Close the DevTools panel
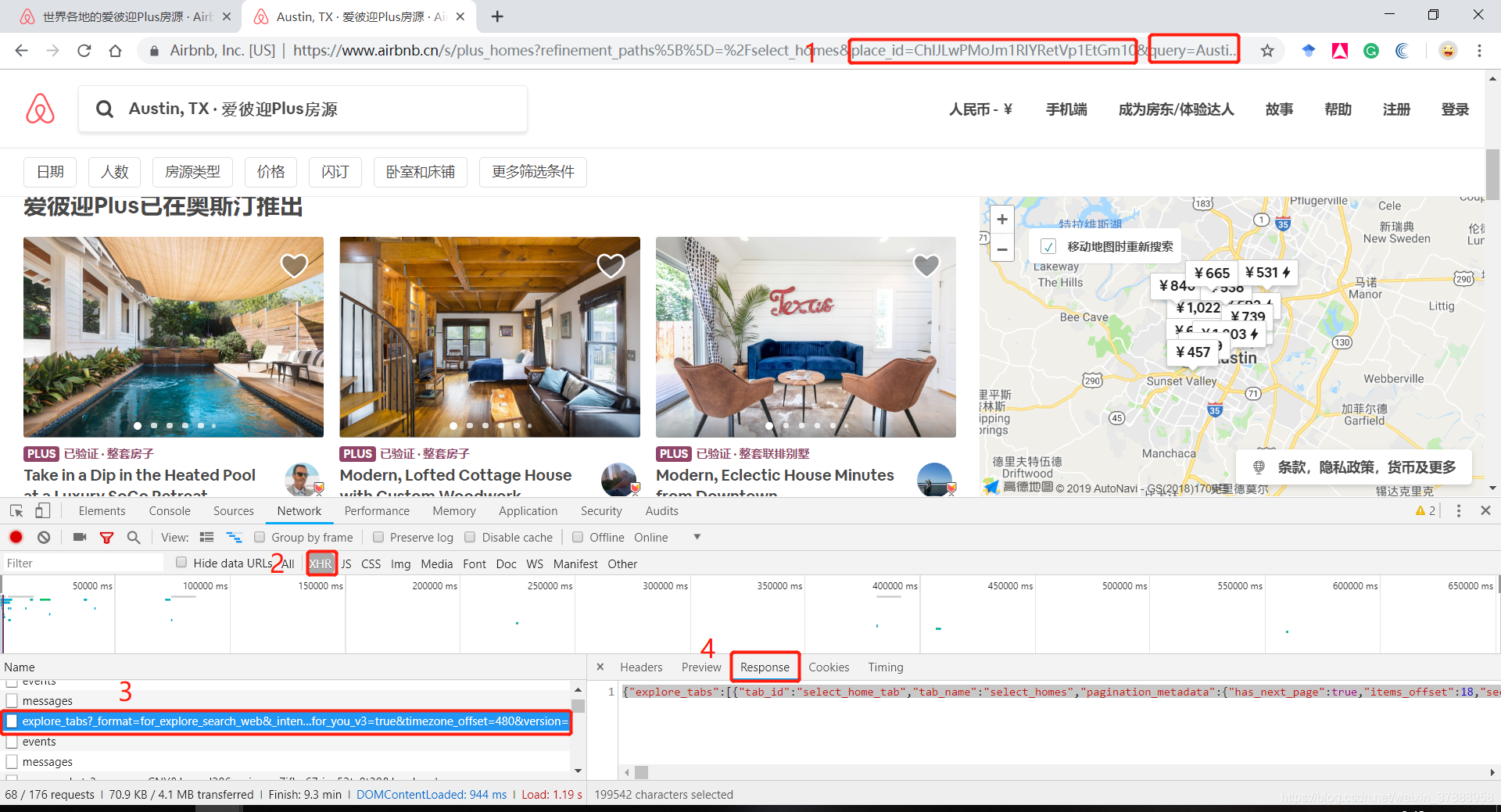 [x=1485, y=510]
